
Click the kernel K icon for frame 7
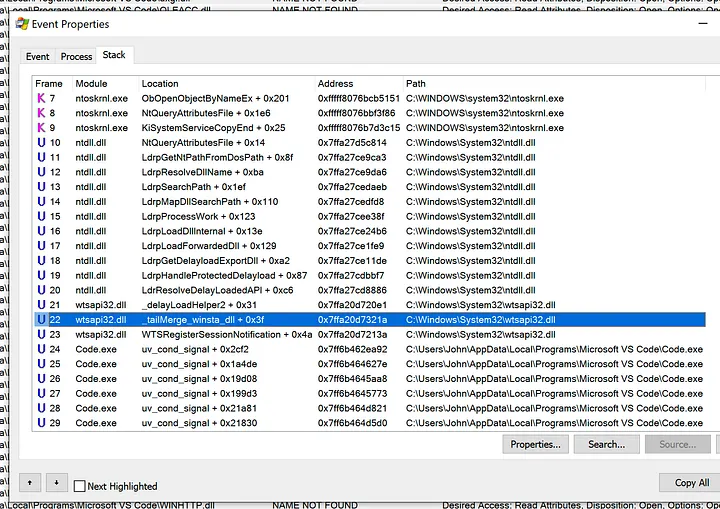click(41, 99)
